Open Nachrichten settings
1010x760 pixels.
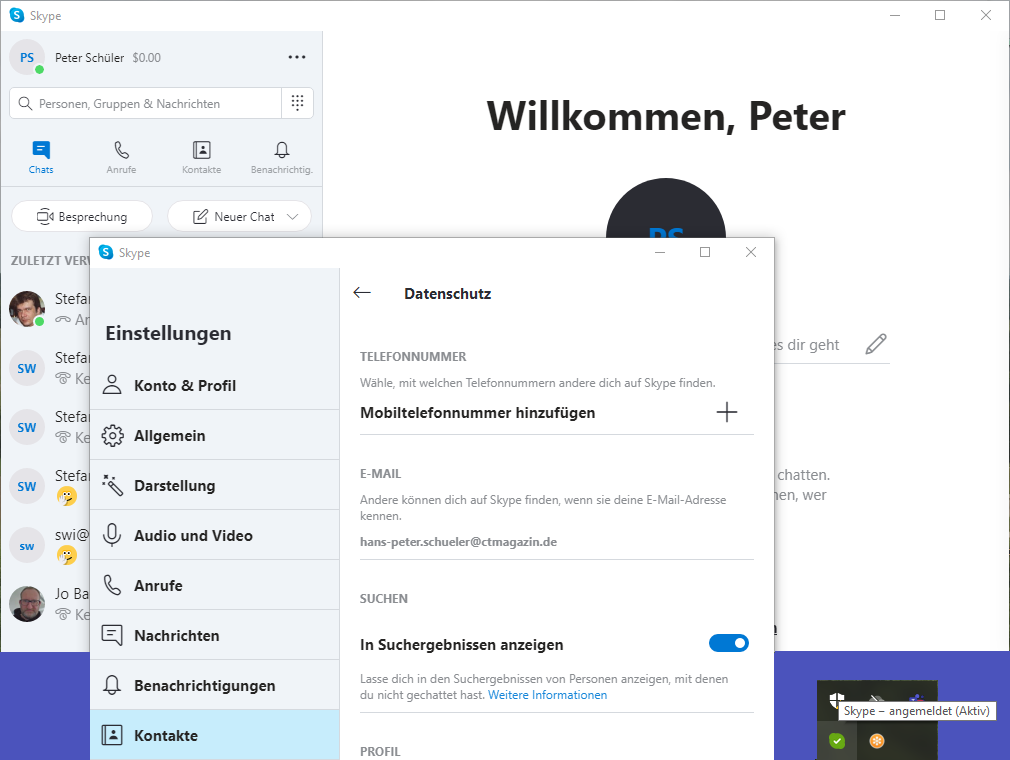[214, 636]
